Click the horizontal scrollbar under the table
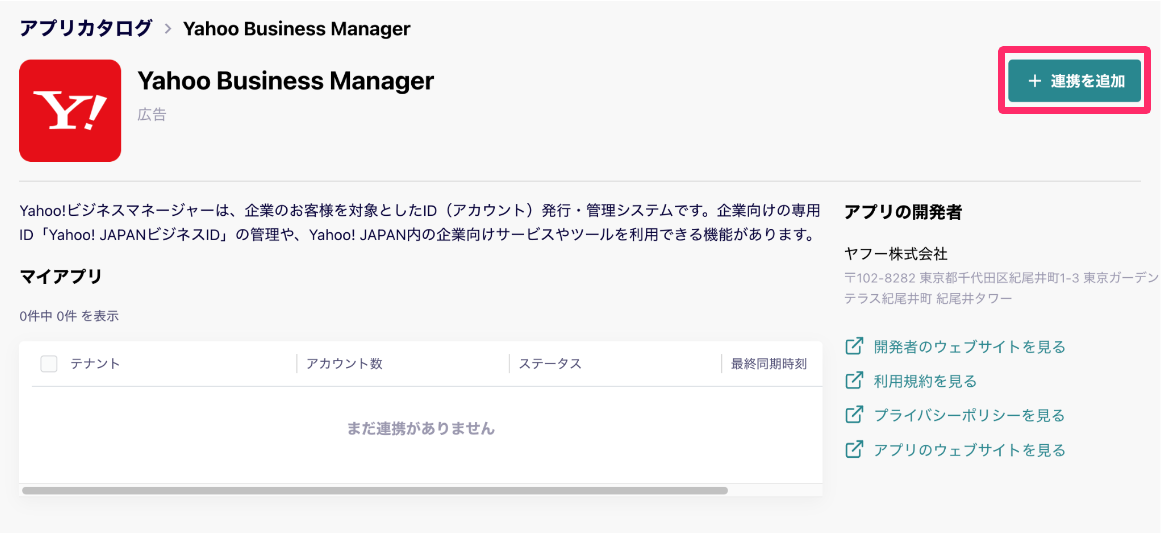This screenshot has width=1170, height=533. point(375,490)
